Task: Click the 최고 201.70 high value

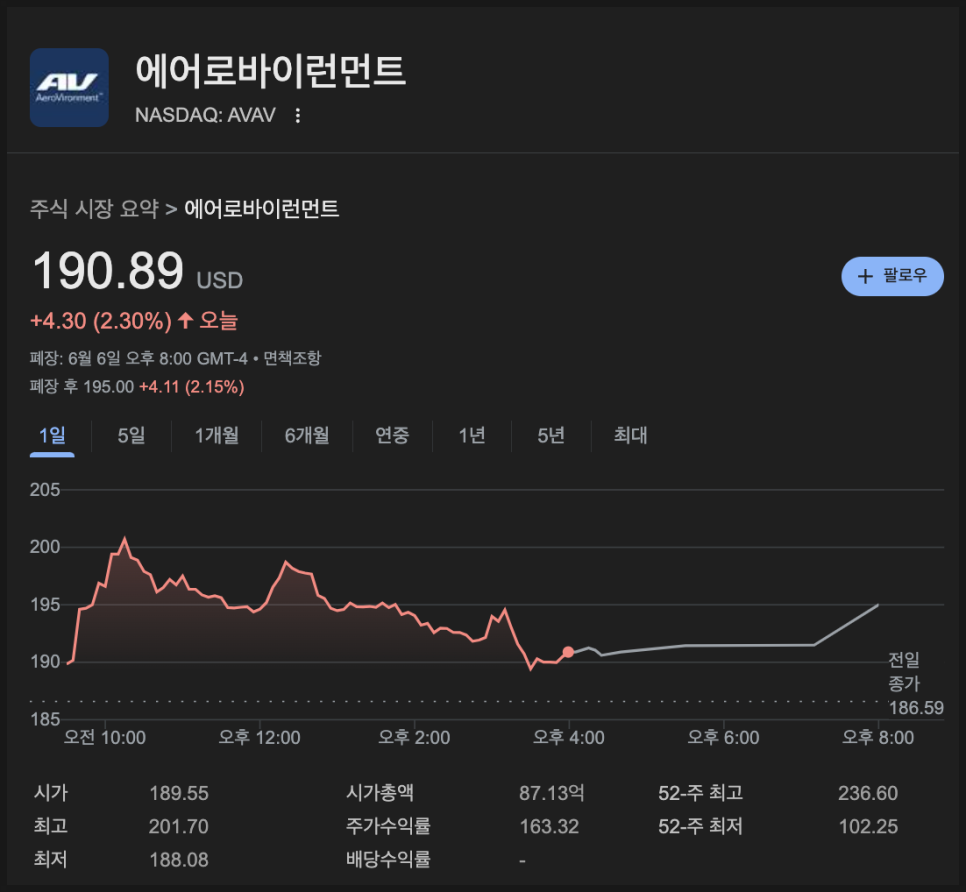Action: [x=179, y=826]
